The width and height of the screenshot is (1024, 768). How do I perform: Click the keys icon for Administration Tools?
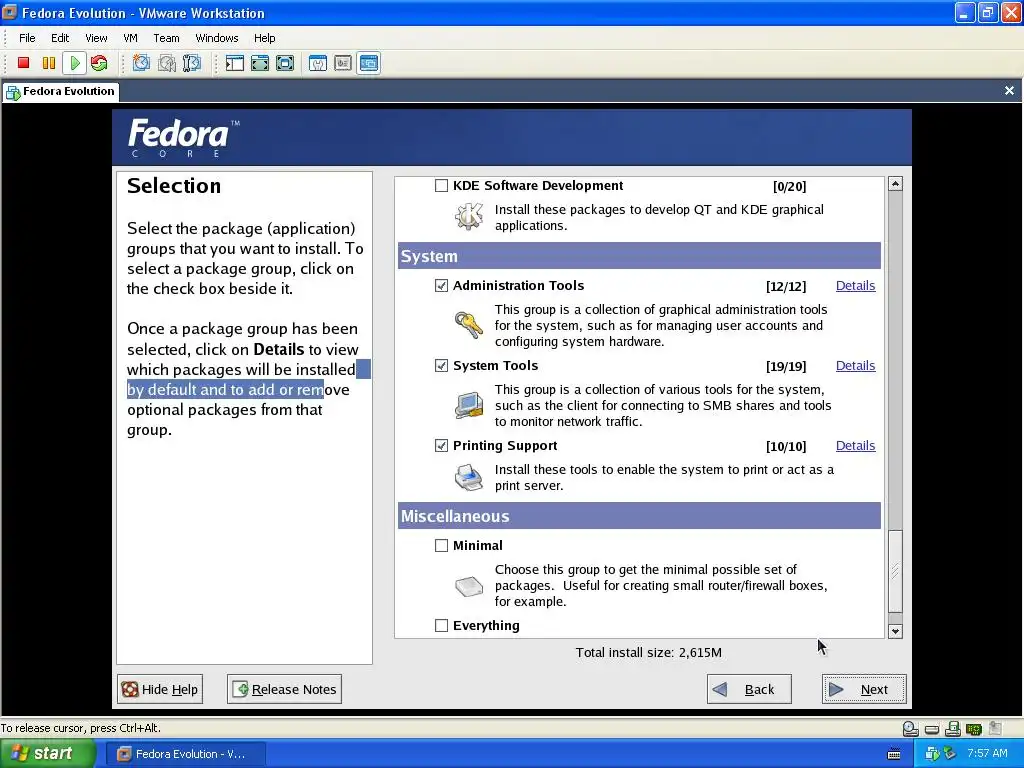click(469, 325)
